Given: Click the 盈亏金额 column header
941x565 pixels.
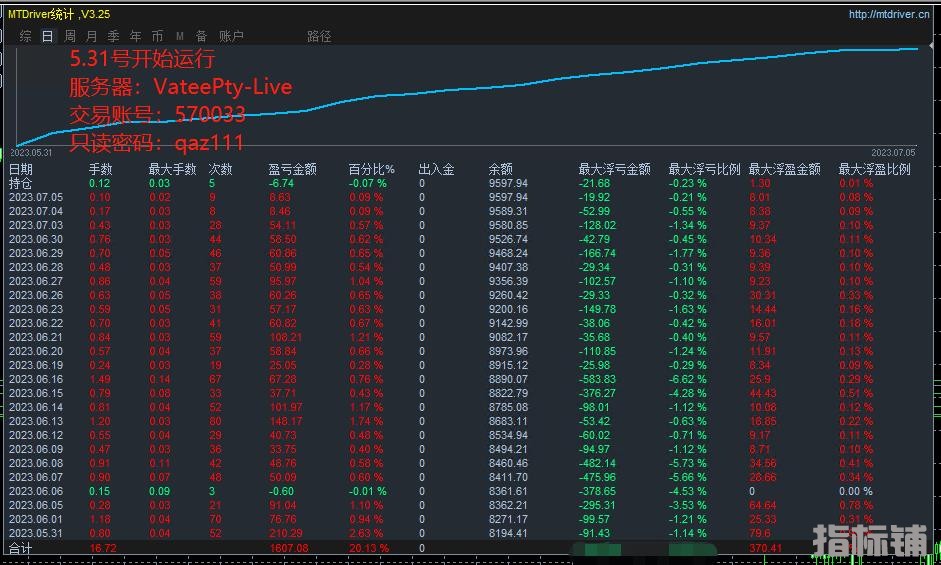Looking at the screenshot, I should click(293, 170).
